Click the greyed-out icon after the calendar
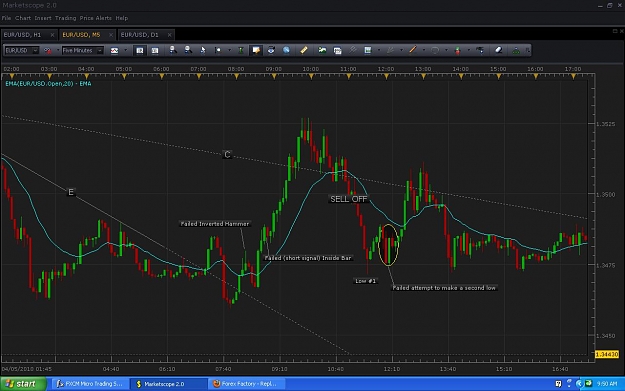 352,50
